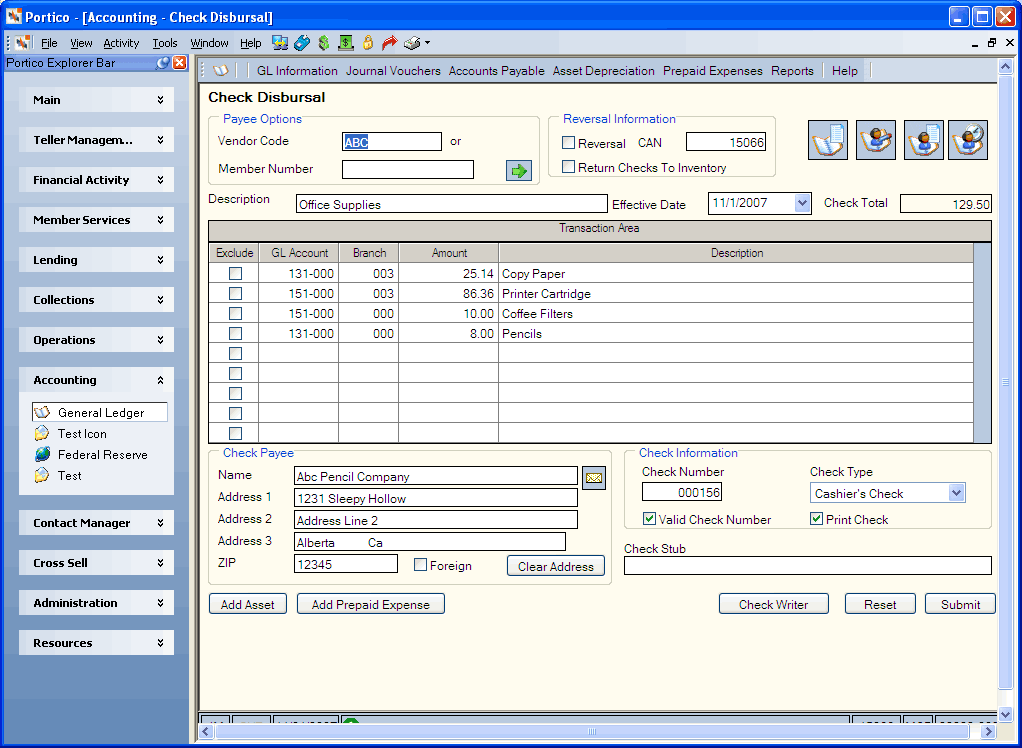The image size is (1022, 748).
Task: Click the Reset button
Action: coord(880,604)
